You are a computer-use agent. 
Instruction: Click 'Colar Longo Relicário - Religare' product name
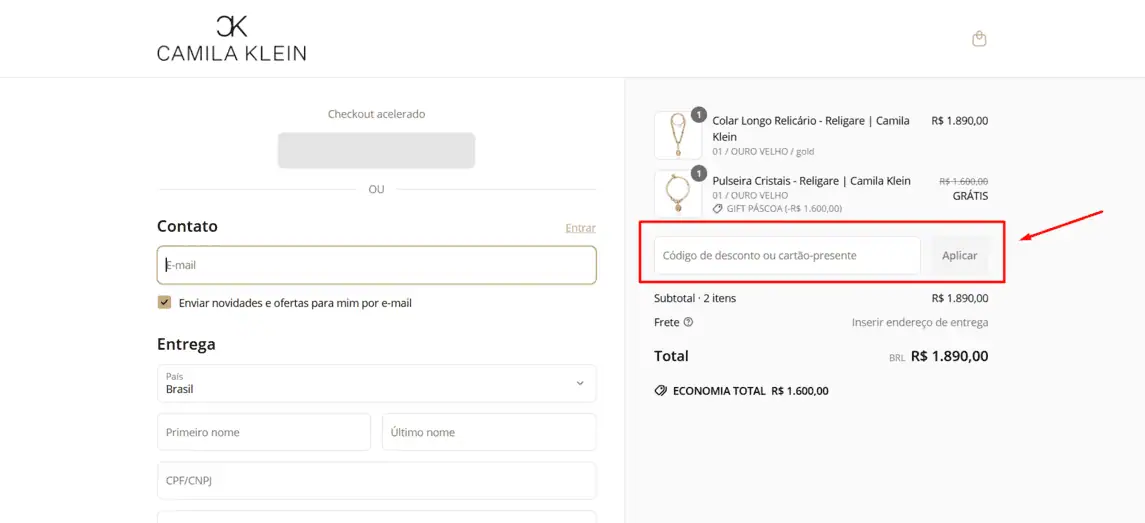click(811, 129)
